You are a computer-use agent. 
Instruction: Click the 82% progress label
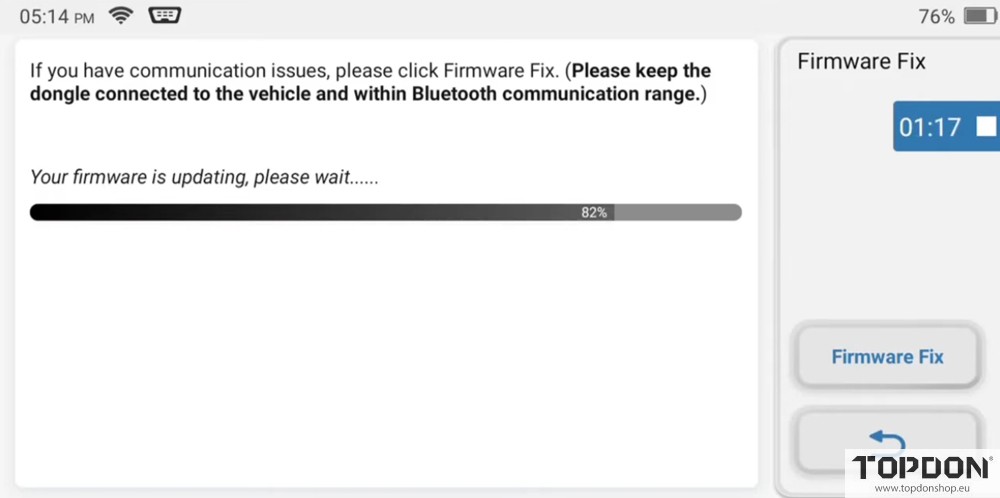point(594,212)
